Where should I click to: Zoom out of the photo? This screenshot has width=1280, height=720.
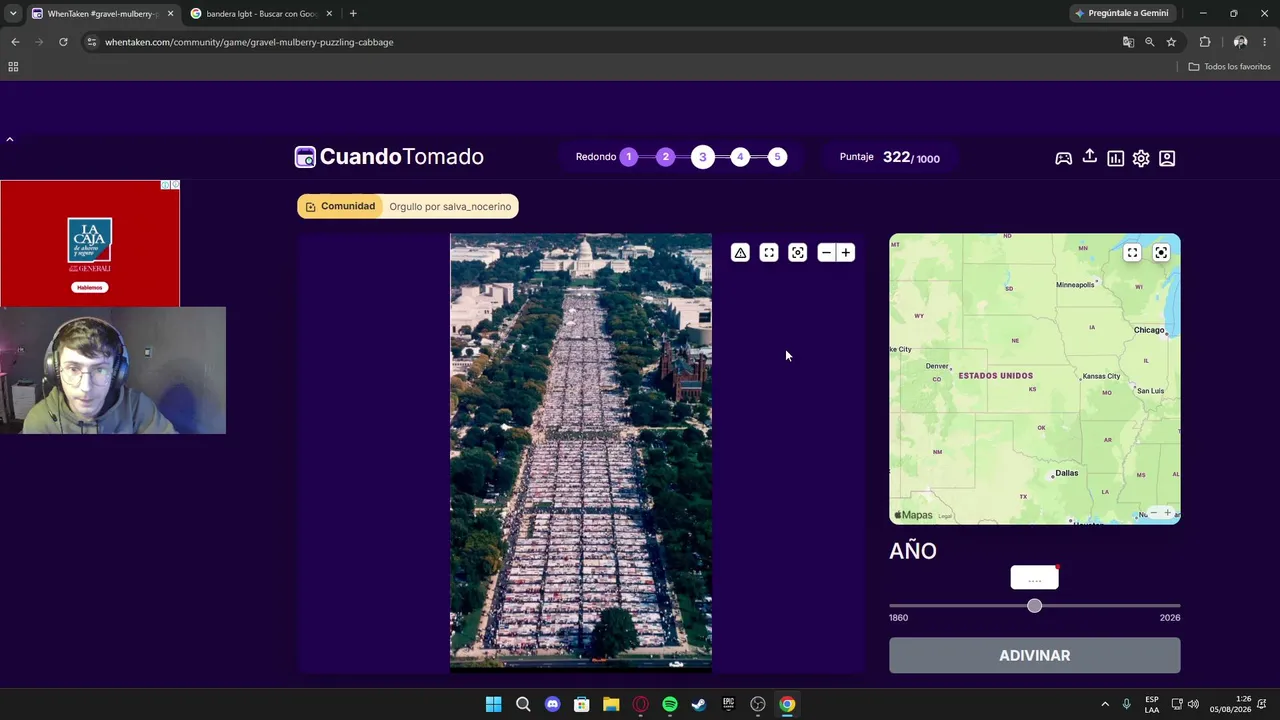pos(826,253)
